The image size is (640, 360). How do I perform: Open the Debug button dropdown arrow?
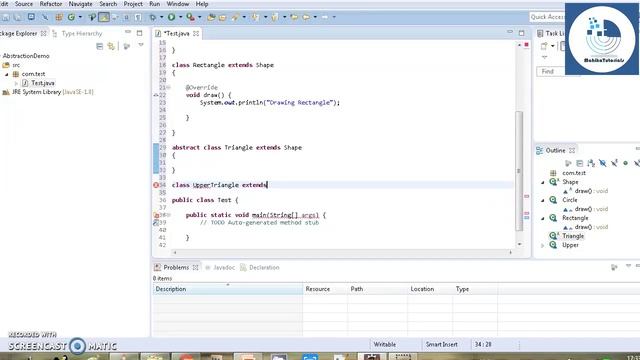coord(162,17)
